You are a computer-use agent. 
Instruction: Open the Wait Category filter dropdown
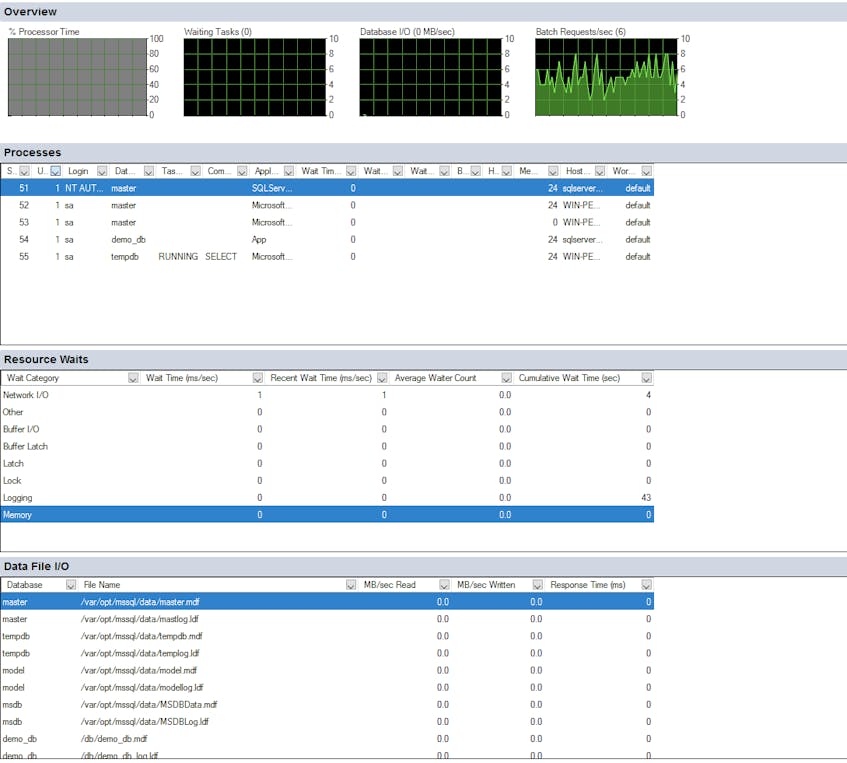point(133,378)
